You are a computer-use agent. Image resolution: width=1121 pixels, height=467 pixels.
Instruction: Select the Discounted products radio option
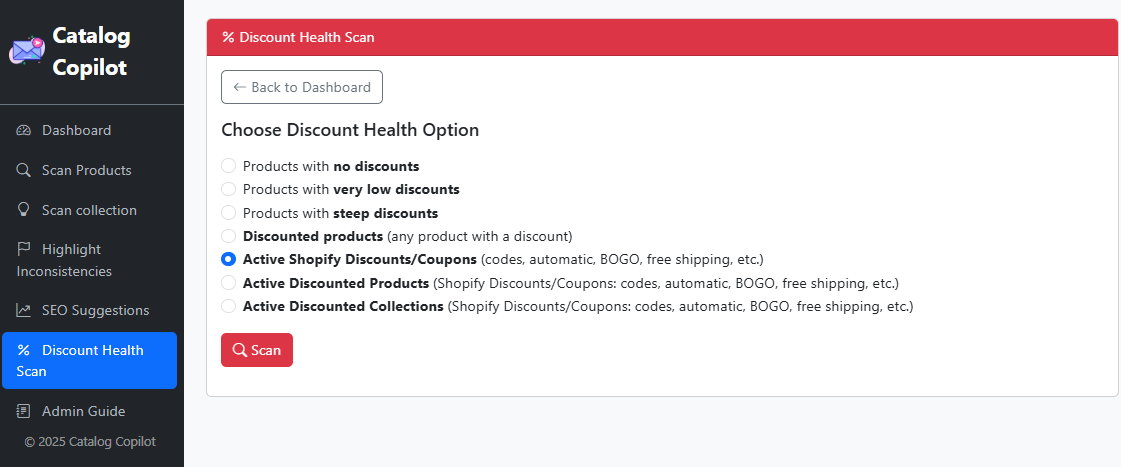[229, 236]
